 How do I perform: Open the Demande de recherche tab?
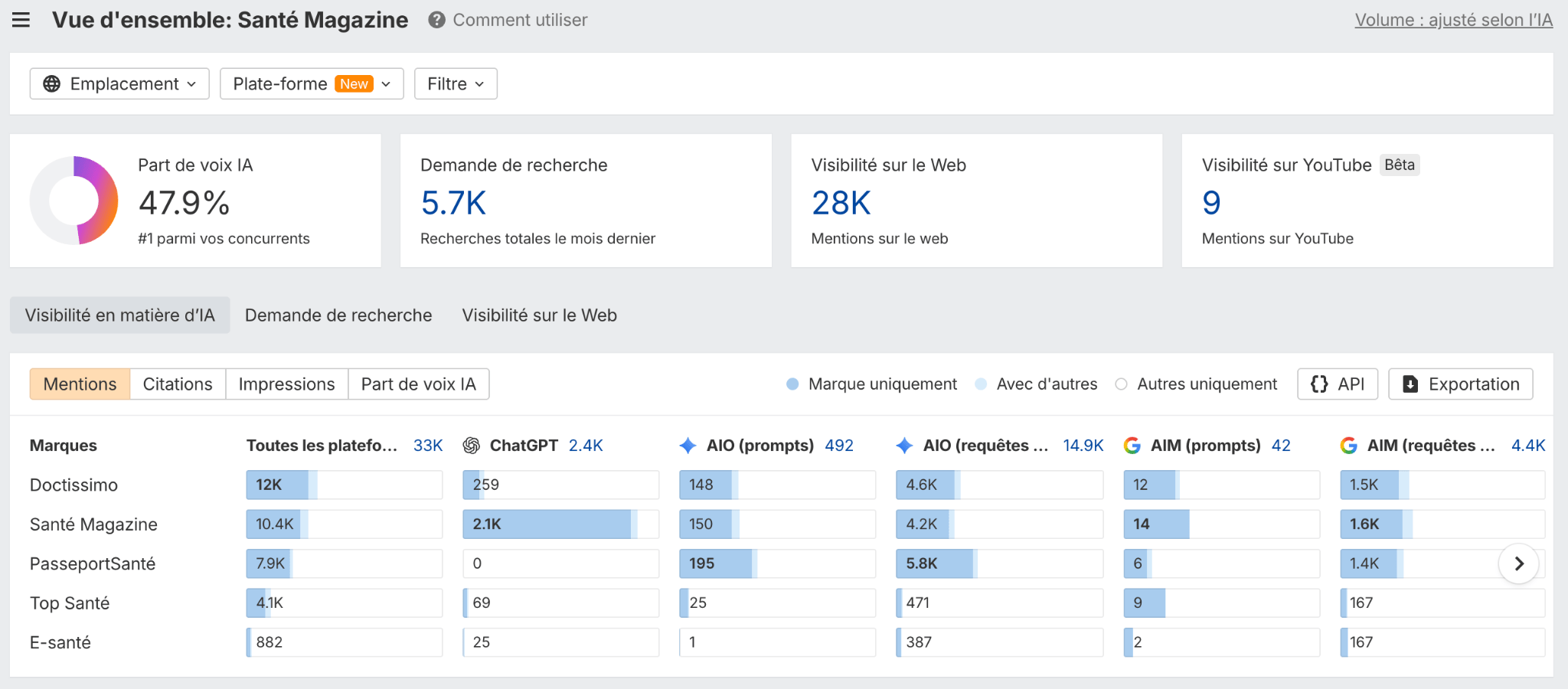pos(338,315)
